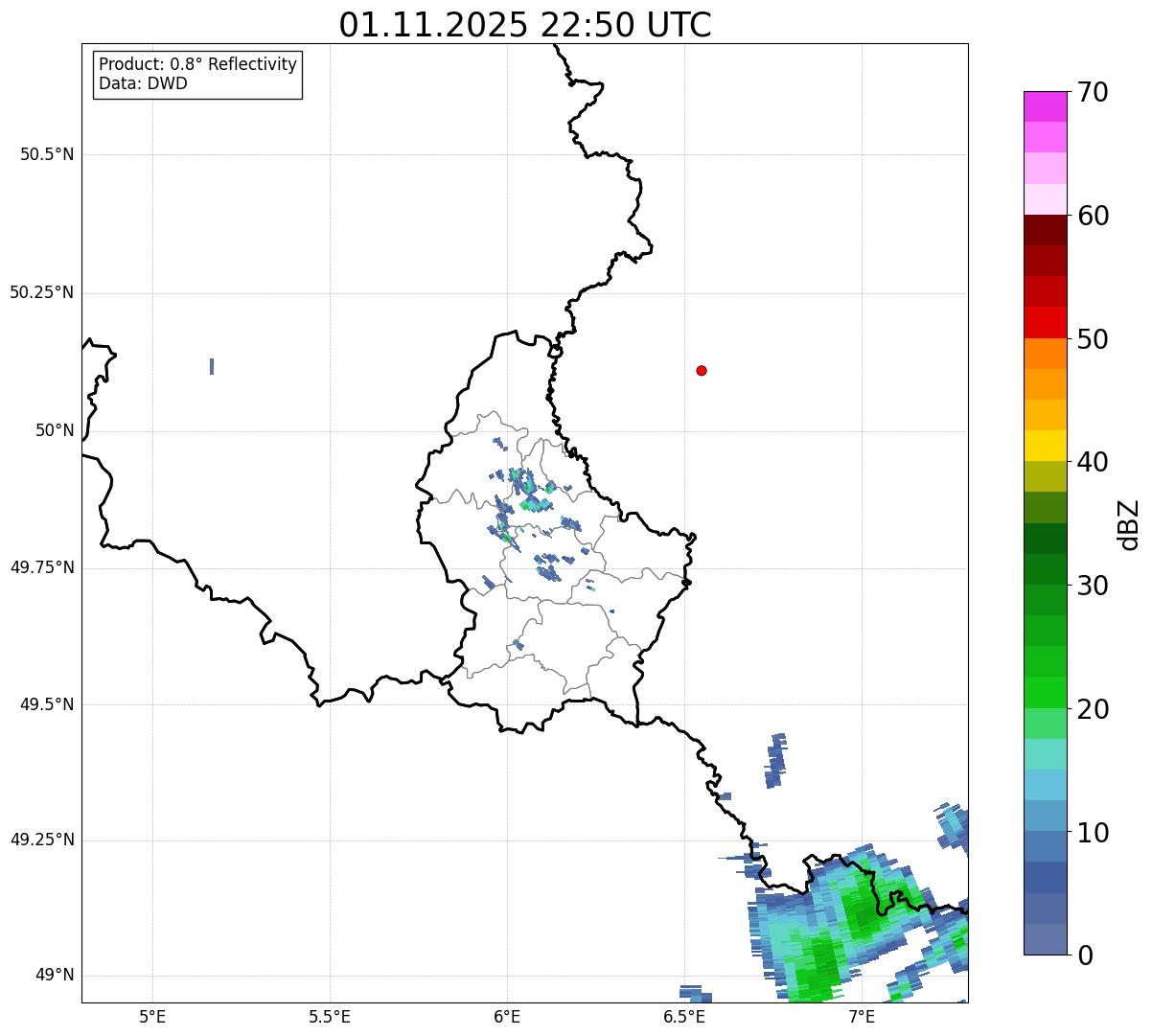Screen dimensions: 1152x1036
Task: Click the 6.5°E longitude label
Action: (684, 1017)
